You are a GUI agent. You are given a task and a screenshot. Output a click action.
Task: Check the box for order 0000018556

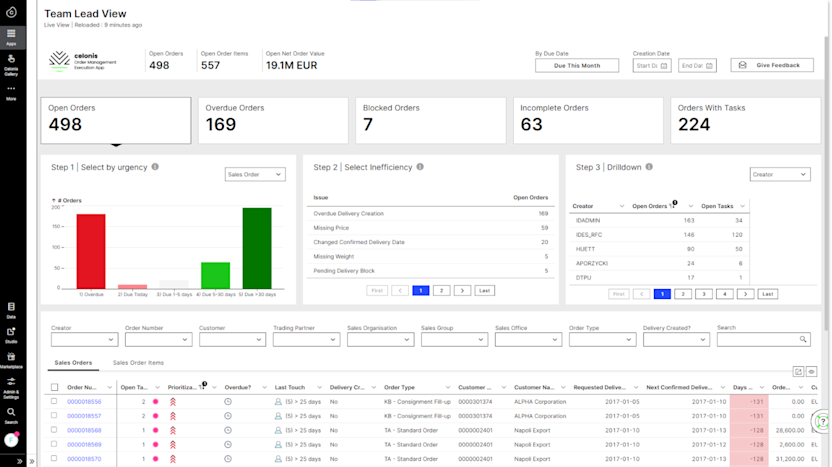[54, 401]
